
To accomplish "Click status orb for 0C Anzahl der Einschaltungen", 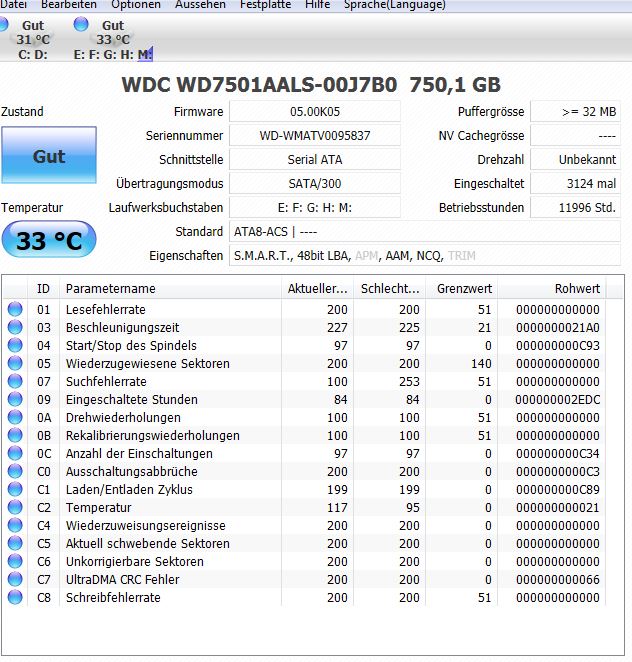I will tap(15, 453).
